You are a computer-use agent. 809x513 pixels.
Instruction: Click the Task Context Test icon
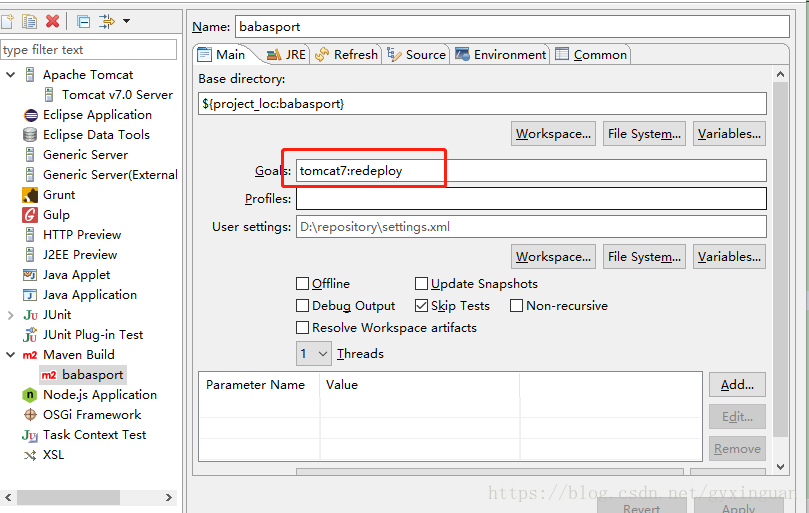click(x=30, y=436)
